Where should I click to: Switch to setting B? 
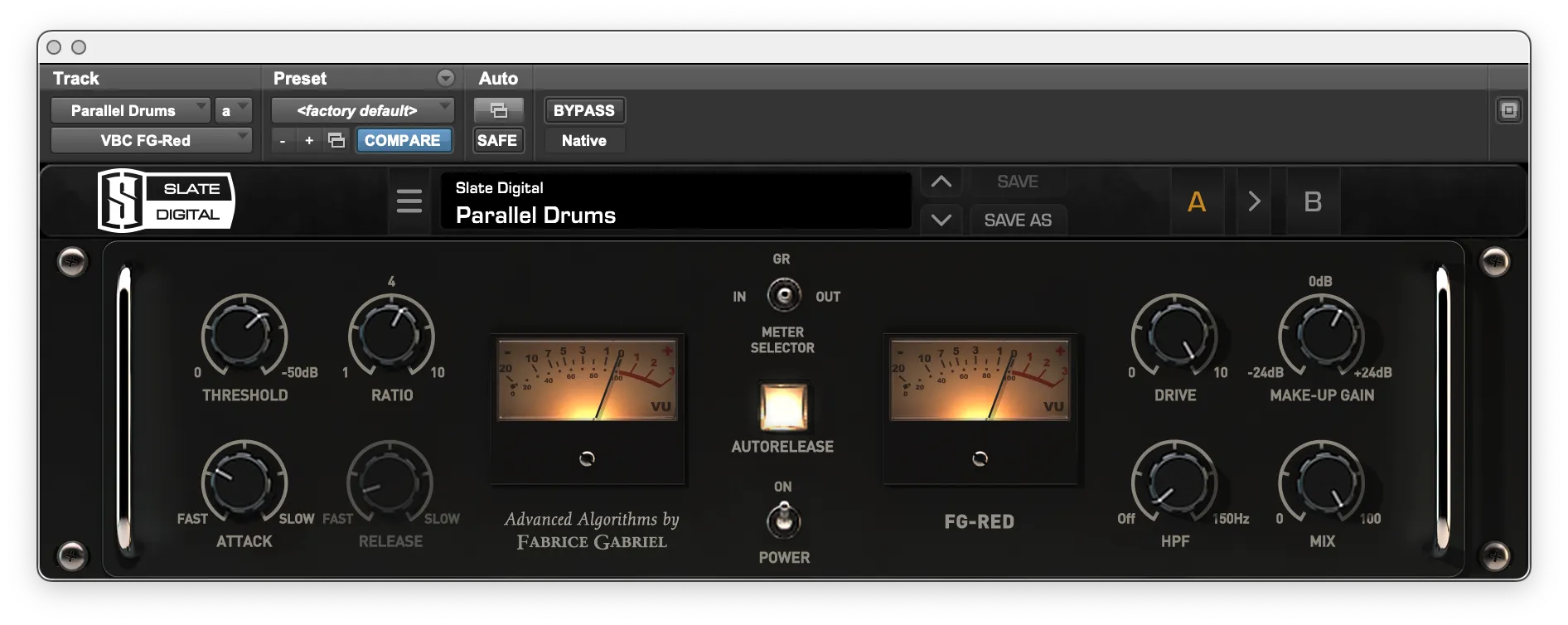(x=1313, y=201)
